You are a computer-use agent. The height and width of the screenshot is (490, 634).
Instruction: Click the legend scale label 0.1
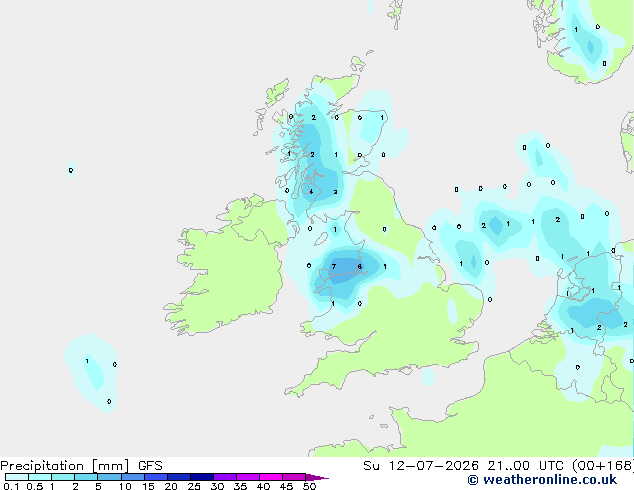pos(11,486)
